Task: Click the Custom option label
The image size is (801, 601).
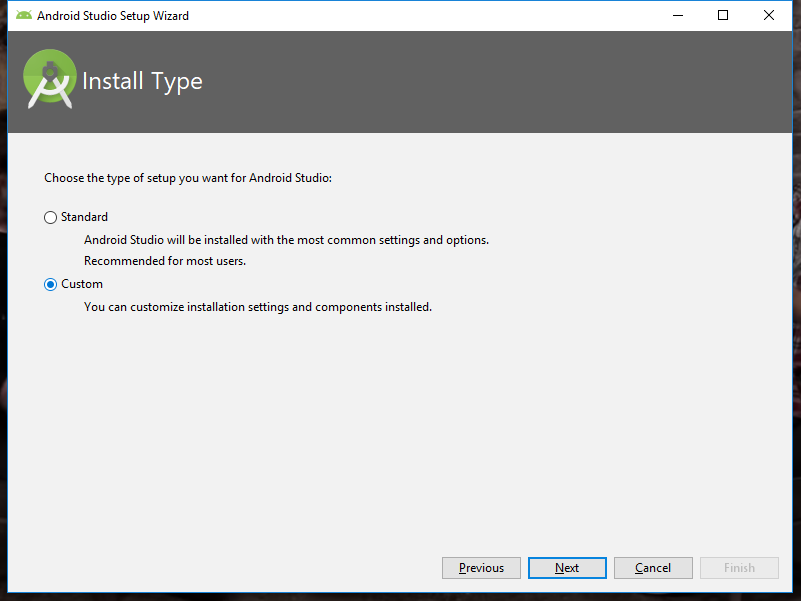Action: 82,284
